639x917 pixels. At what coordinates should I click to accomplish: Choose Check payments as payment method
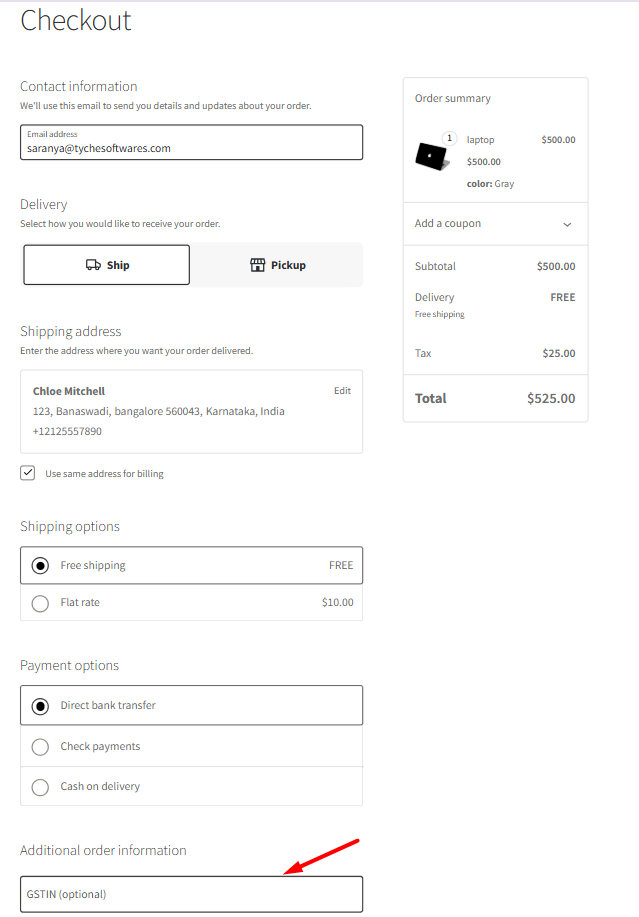(39, 746)
